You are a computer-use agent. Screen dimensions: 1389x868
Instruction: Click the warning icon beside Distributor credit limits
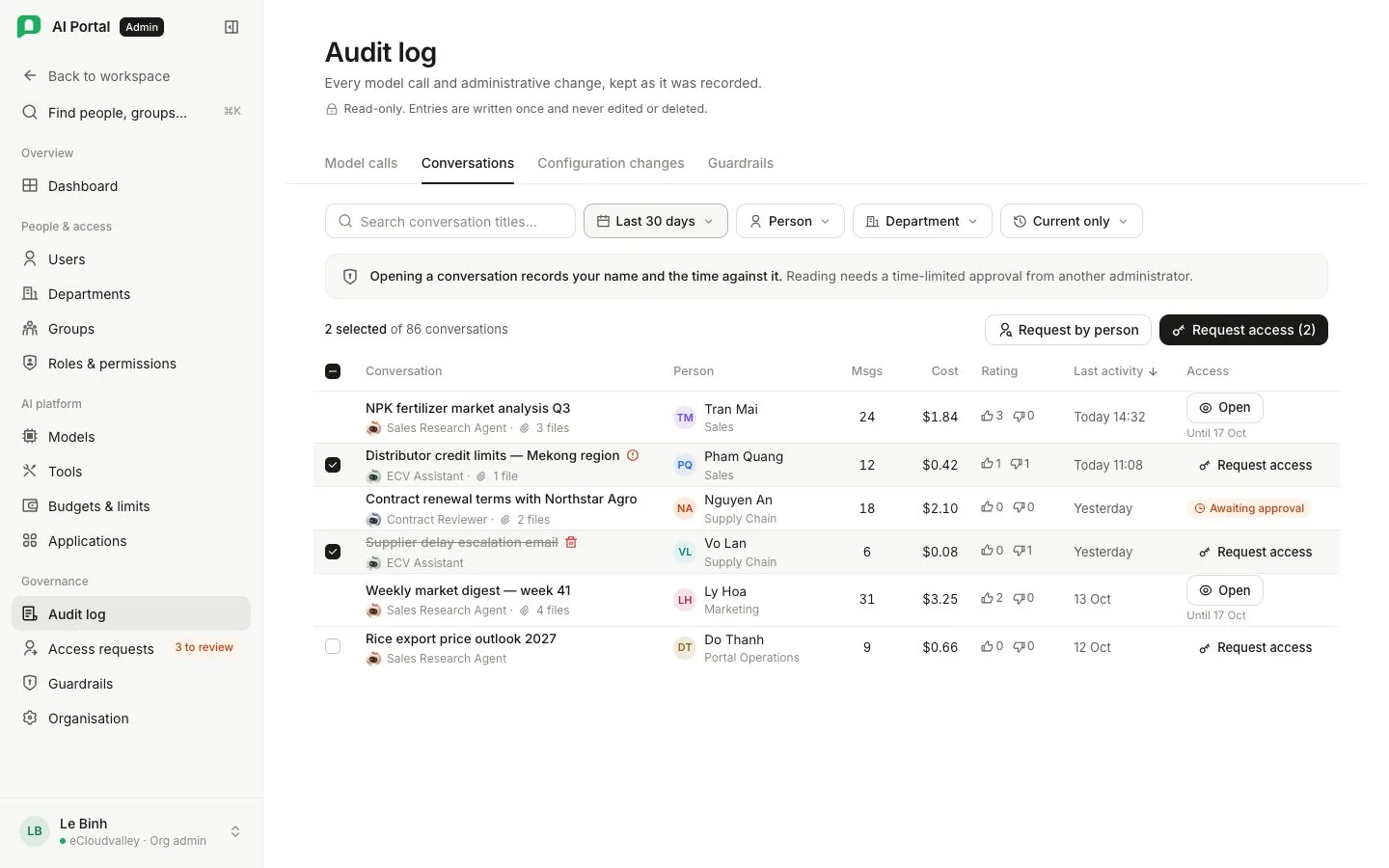click(633, 455)
